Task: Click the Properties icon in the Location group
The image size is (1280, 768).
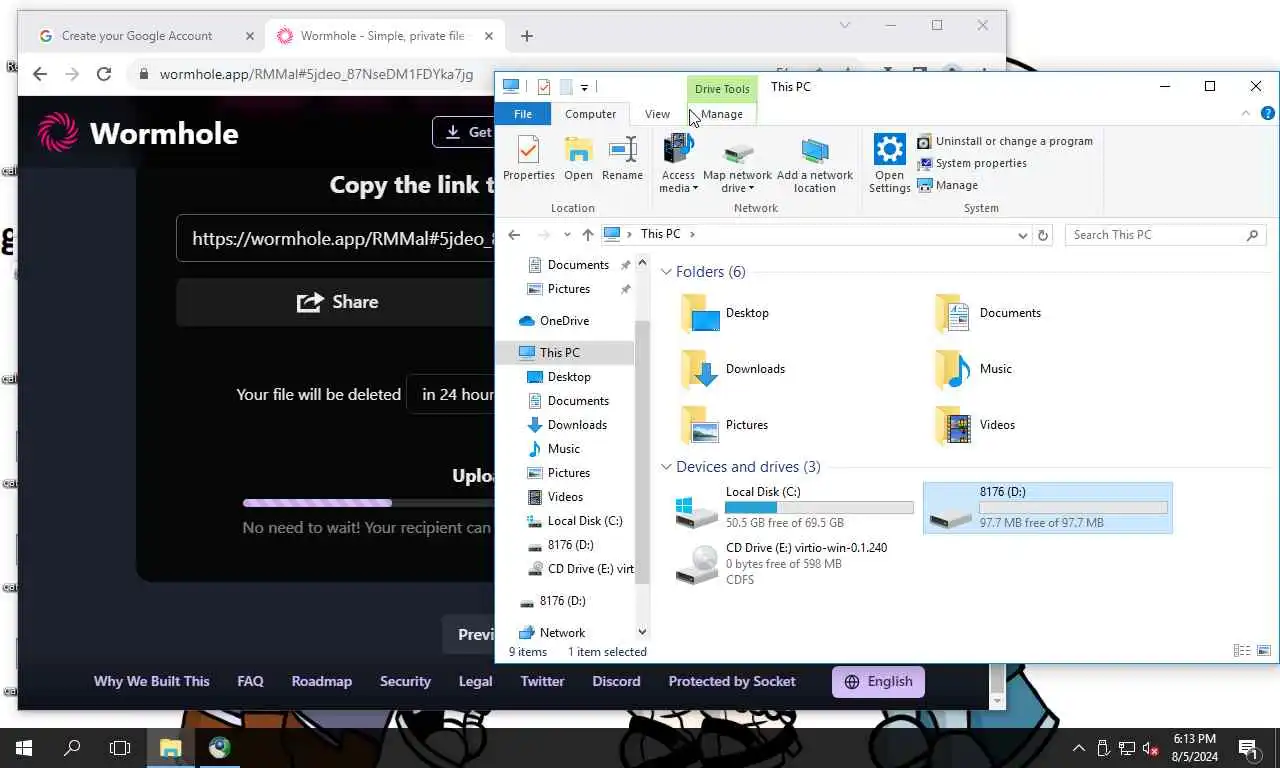Action: point(528,150)
